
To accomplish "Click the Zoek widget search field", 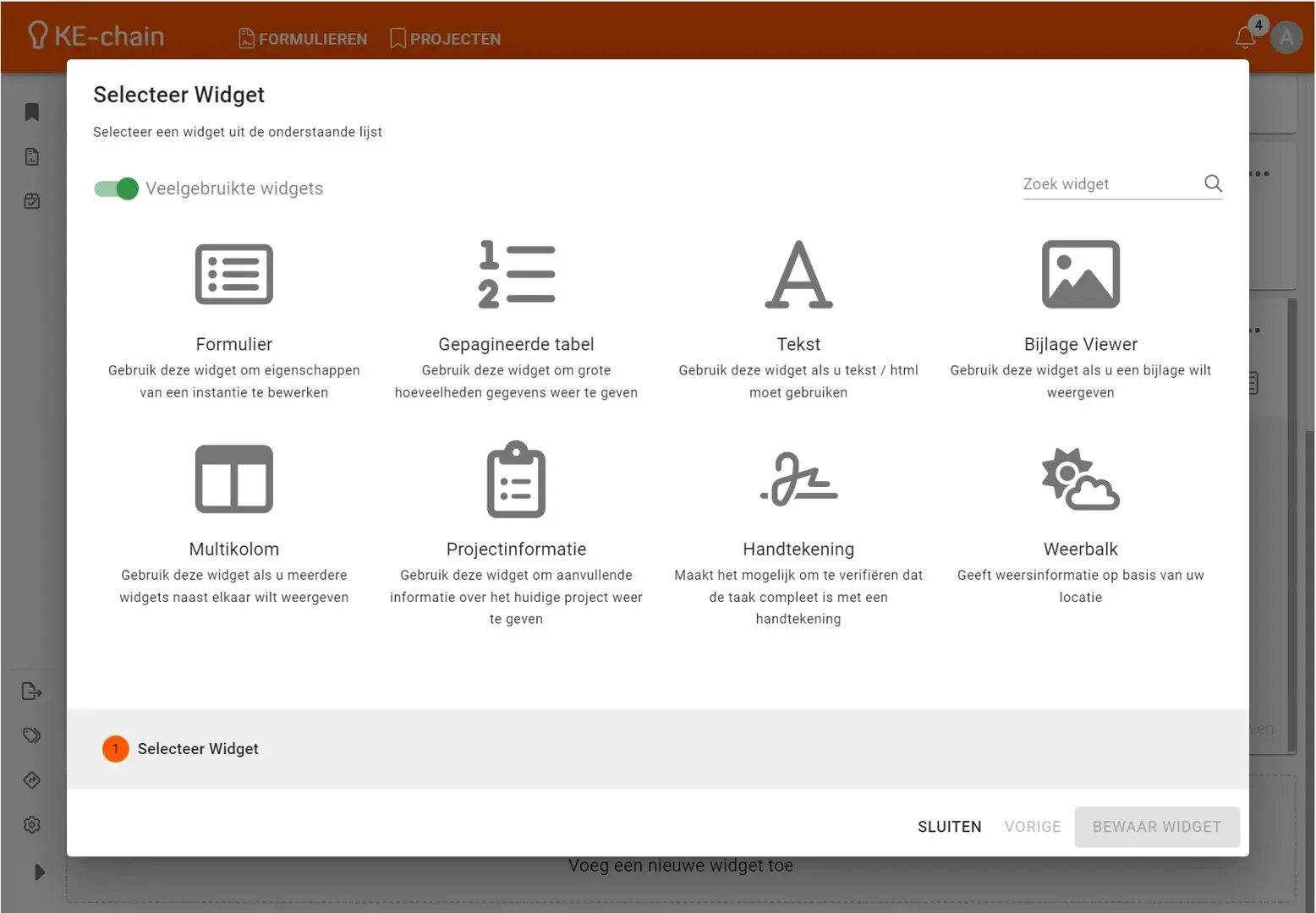I will click(1108, 184).
